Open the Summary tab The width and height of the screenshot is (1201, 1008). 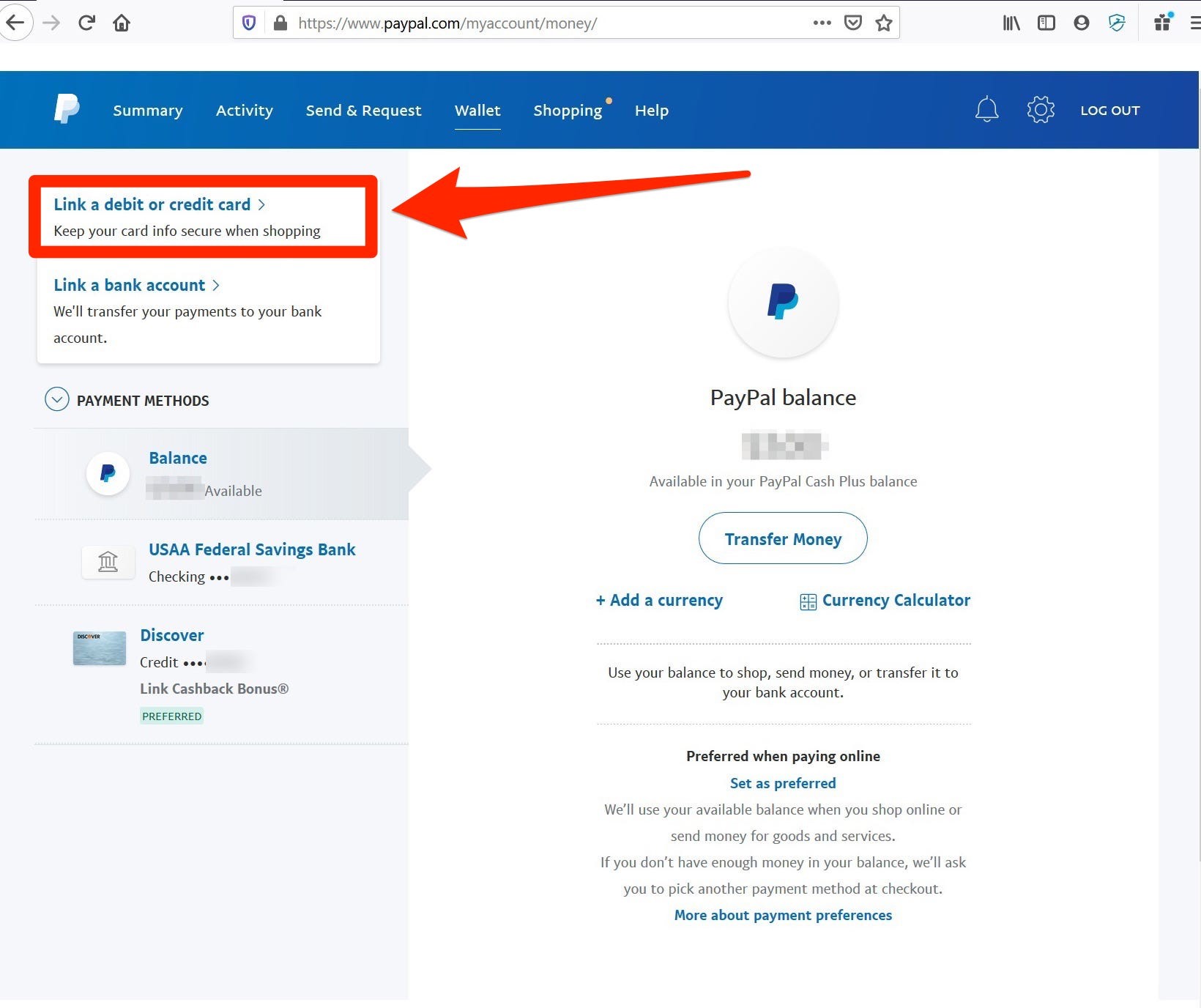[148, 111]
